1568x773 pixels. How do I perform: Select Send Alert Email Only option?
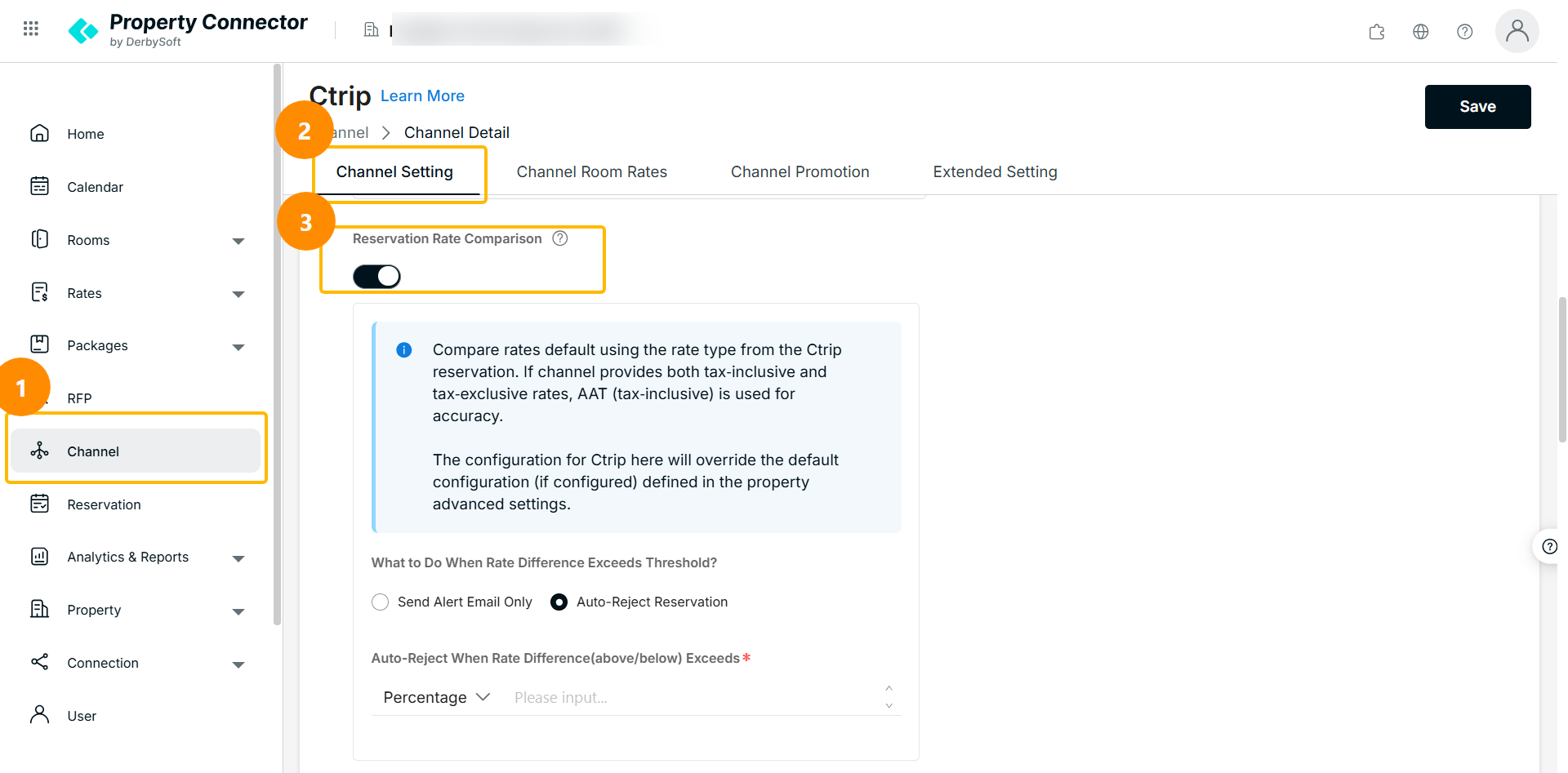(x=452, y=602)
